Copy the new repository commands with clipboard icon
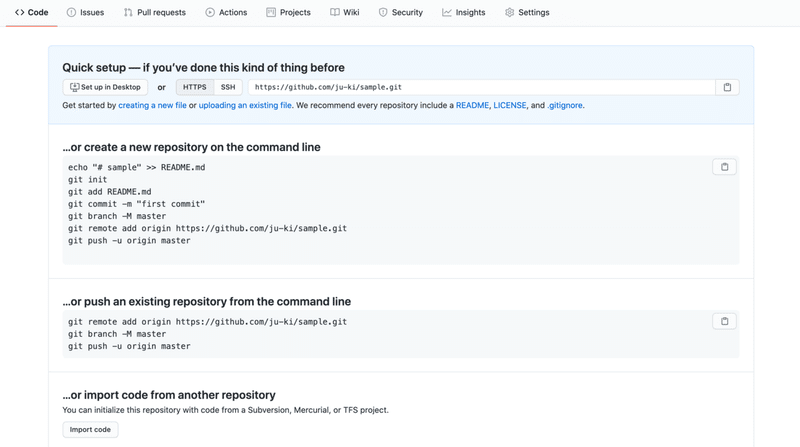800x447 pixels. [724, 167]
